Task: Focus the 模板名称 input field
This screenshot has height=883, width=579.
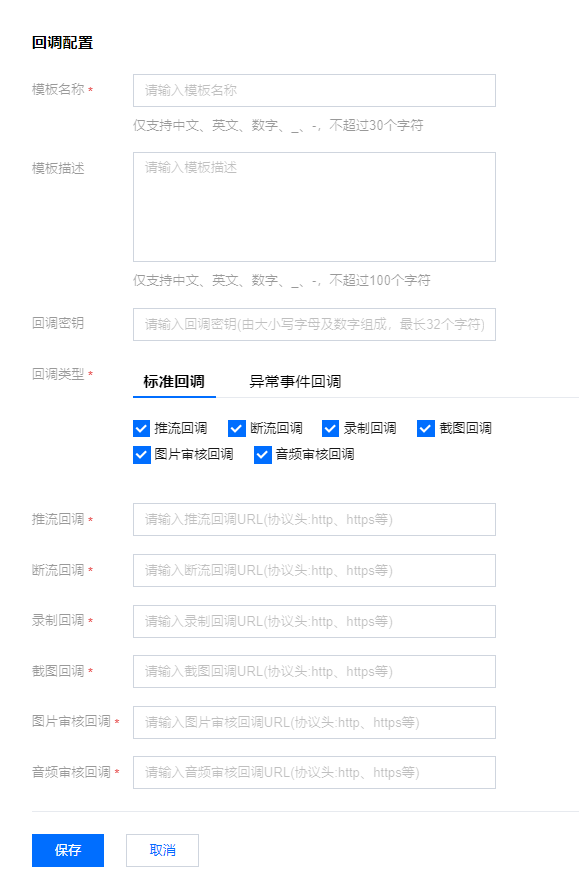Action: pyautogui.click(x=314, y=91)
